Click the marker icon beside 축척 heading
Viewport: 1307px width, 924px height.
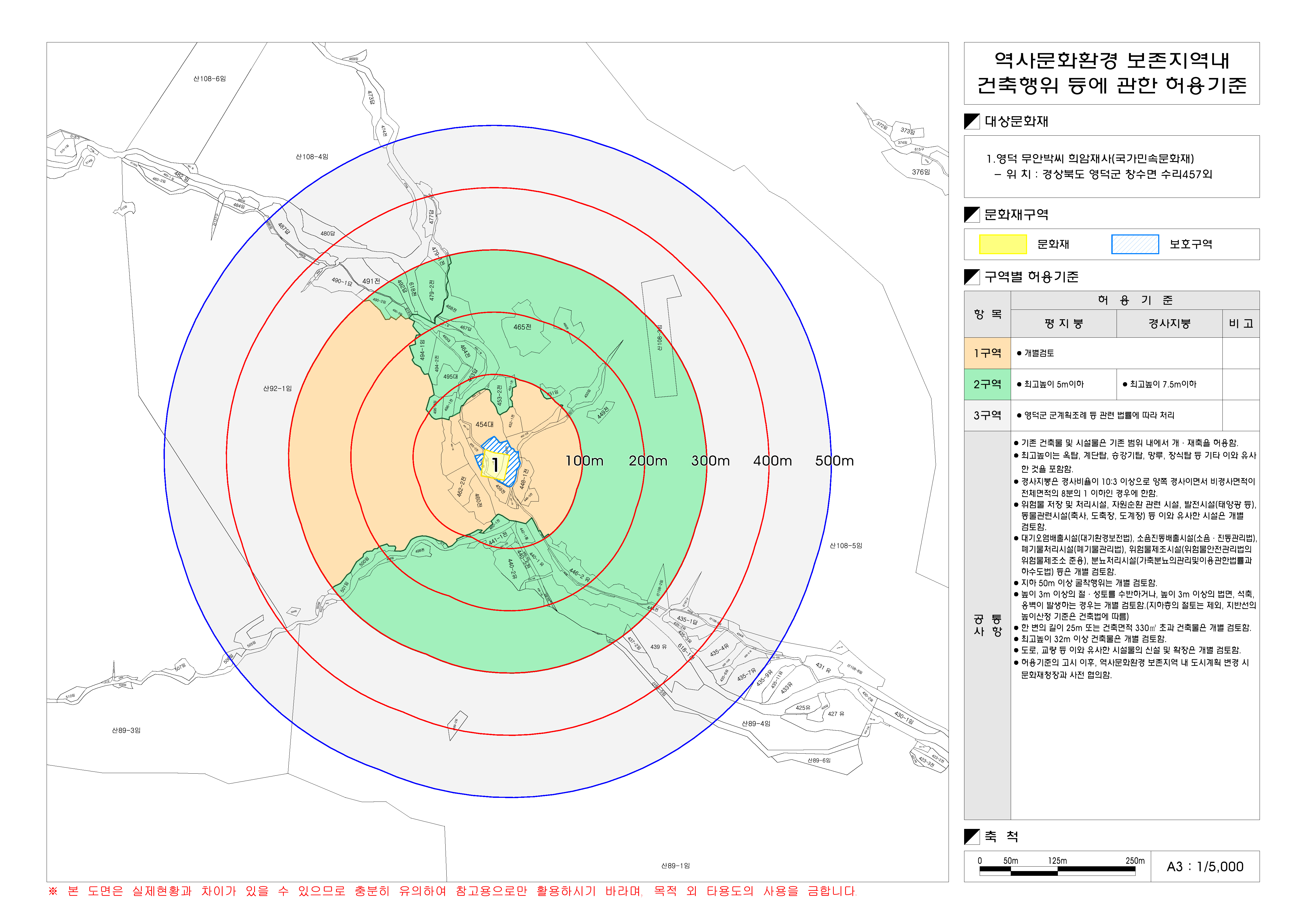point(971,836)
